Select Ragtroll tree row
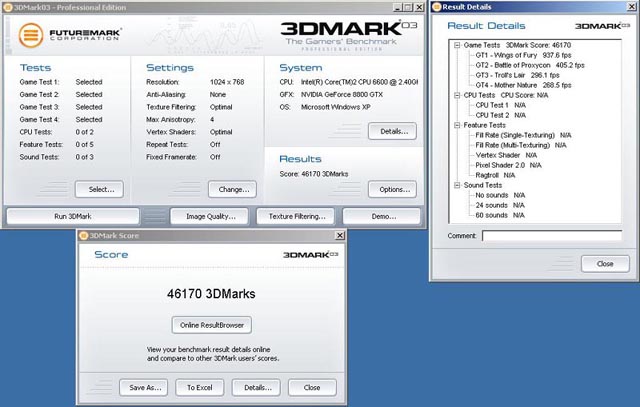640x407 pixels. tap(495, 175)
